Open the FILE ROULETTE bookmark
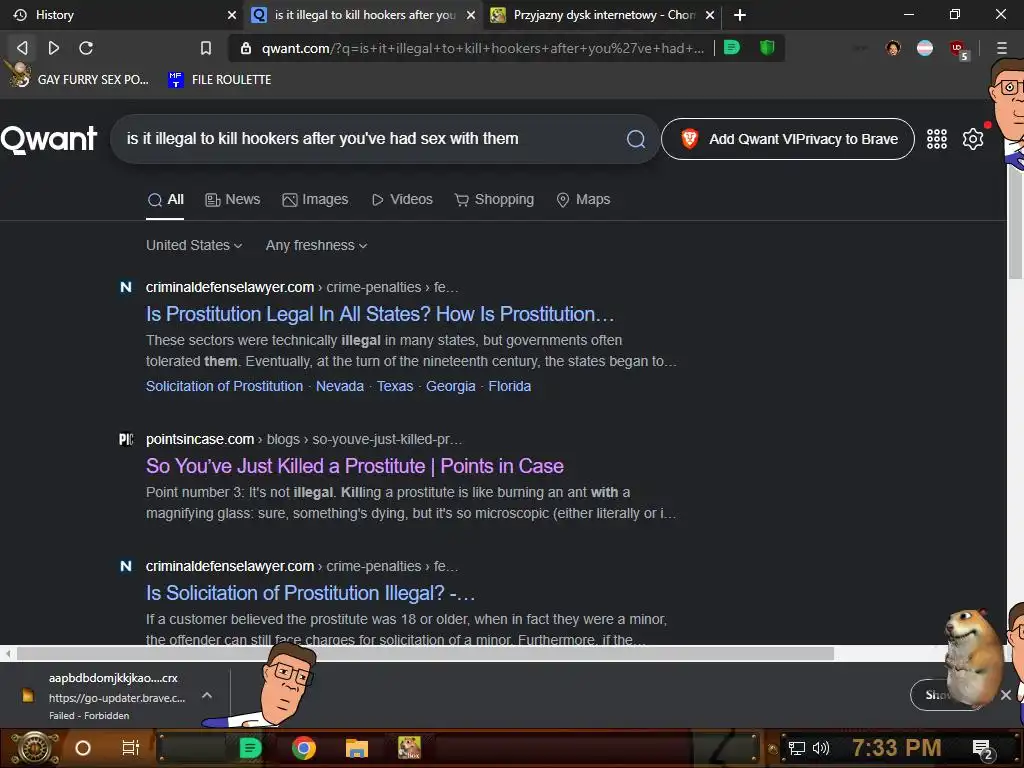 (219, 79)
